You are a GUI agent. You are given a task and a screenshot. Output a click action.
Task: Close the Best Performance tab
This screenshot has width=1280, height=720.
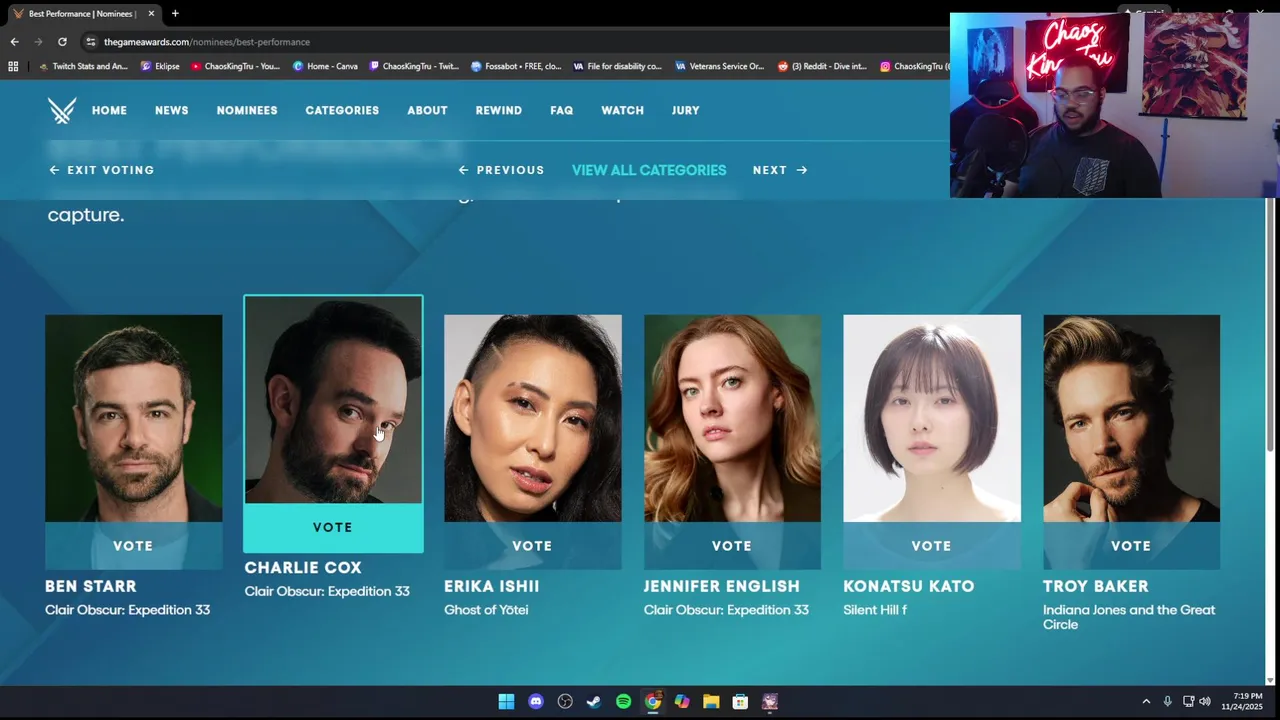click(x=151, y=14)
